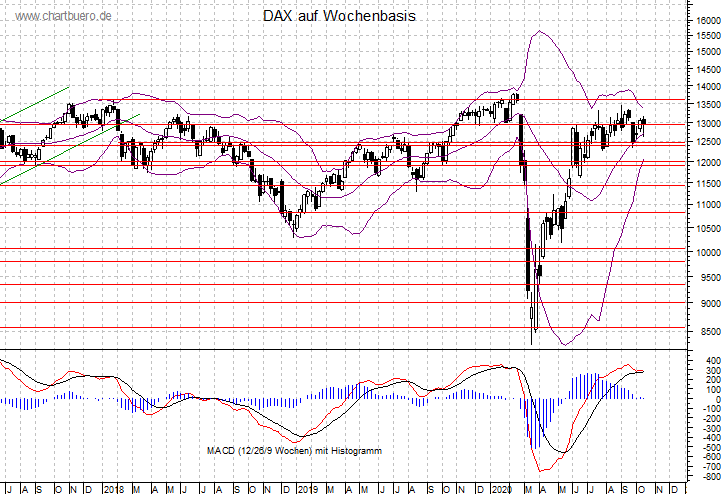Click the -500 MACD scale label
This screenshot has width=723, height=494.
712,448
